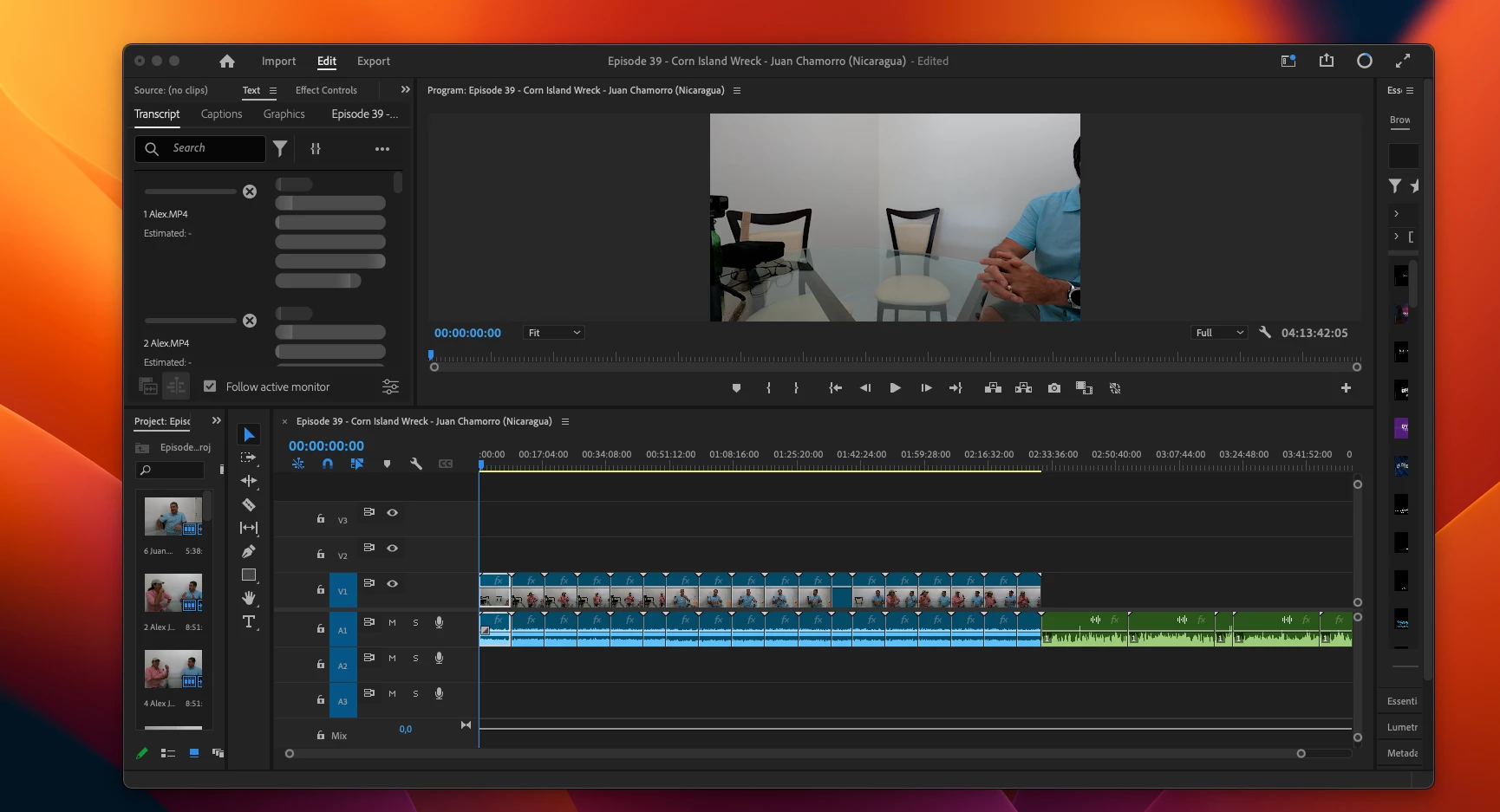Select the Track Select Forward tool
This screenshot has width=1500, height=812.
(x=249, y=458)
